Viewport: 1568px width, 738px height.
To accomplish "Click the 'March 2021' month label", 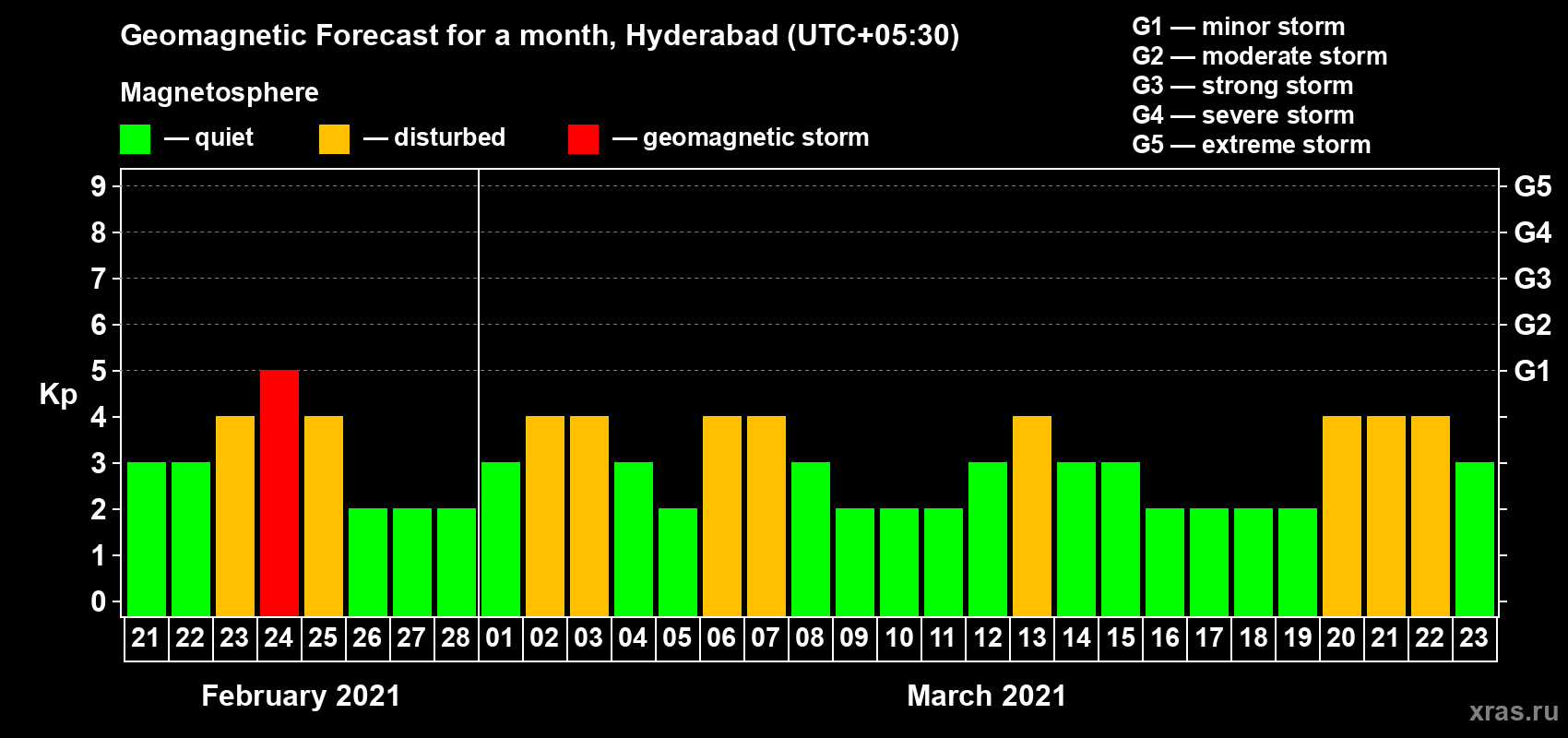I will [986, 696].
